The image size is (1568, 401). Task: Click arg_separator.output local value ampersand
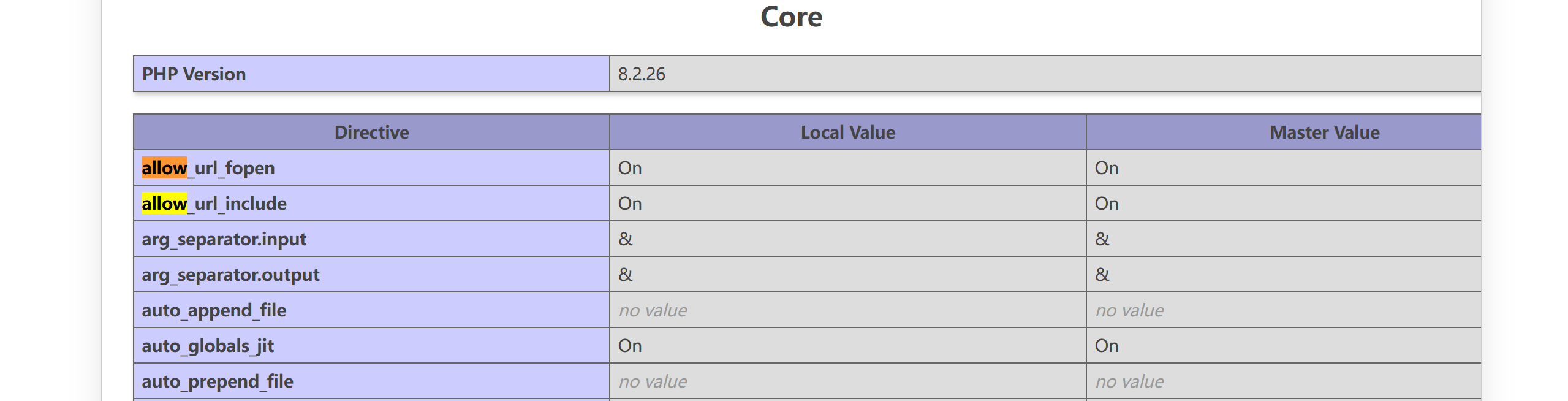tap(626, 275)
